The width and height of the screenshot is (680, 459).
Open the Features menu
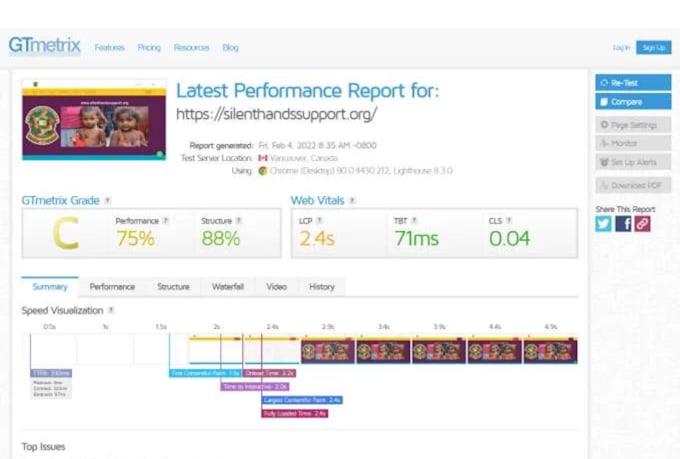click(110, 48)
